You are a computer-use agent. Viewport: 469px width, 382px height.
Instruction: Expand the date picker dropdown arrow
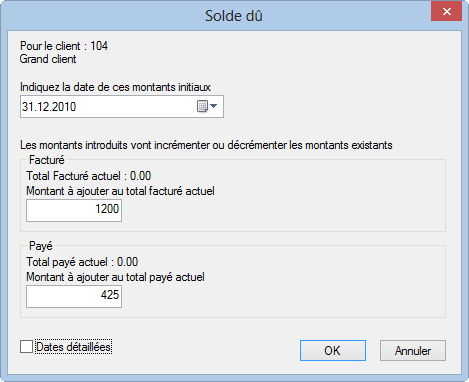214,106
